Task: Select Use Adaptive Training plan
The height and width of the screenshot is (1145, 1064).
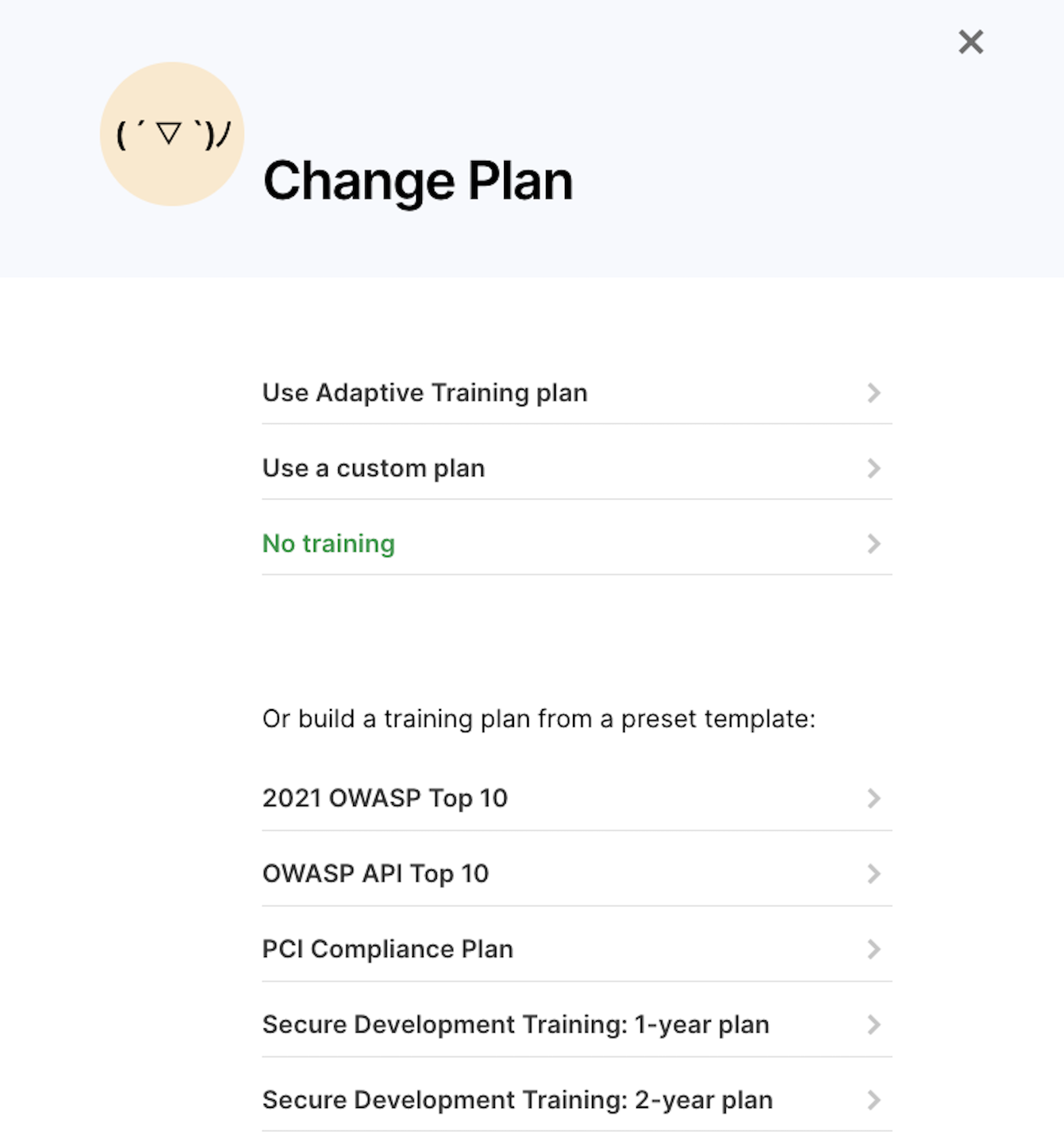Action: pyautogui.click(x=424, y=393)
